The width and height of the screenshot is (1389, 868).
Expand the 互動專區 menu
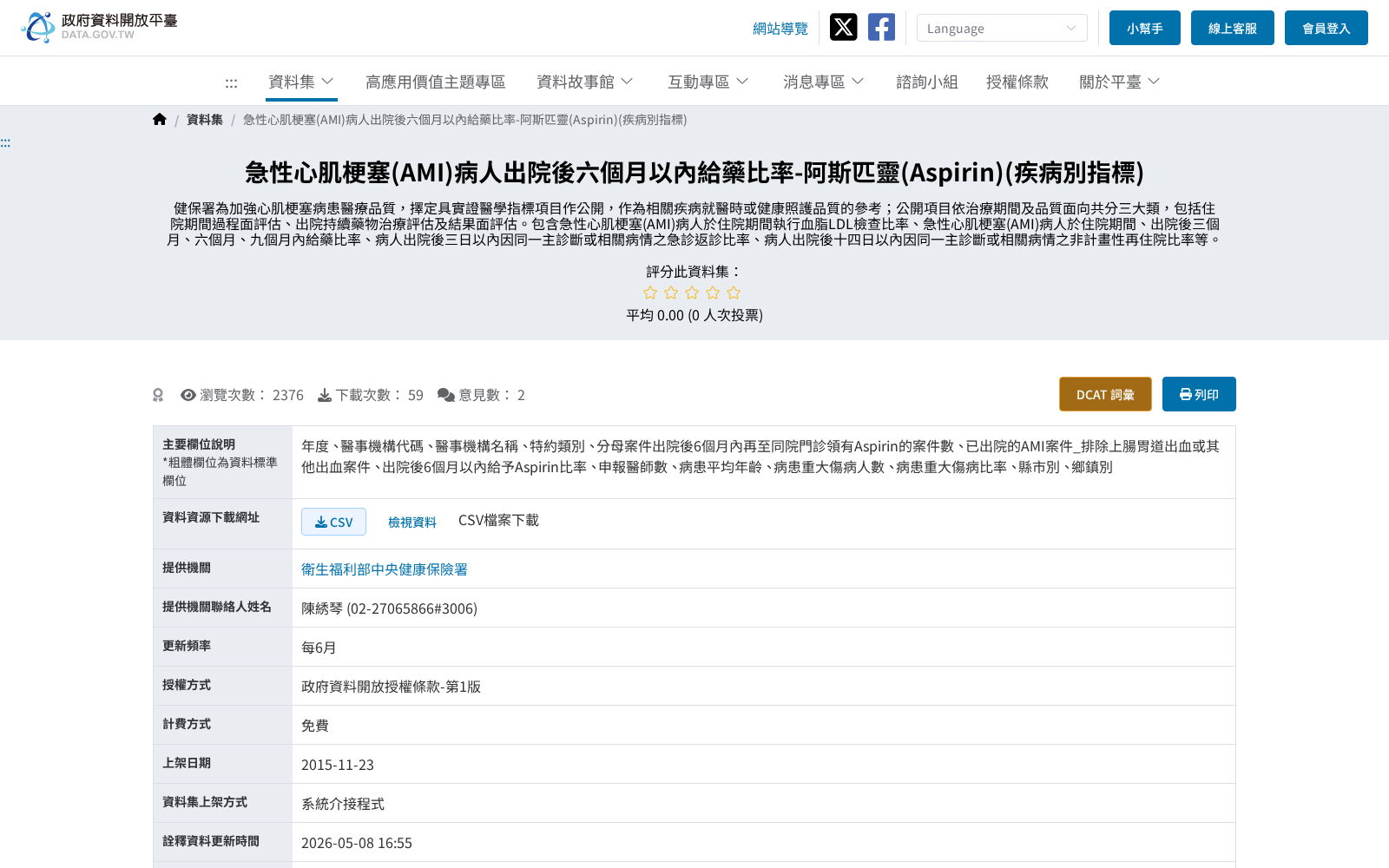tap(708, 82)
